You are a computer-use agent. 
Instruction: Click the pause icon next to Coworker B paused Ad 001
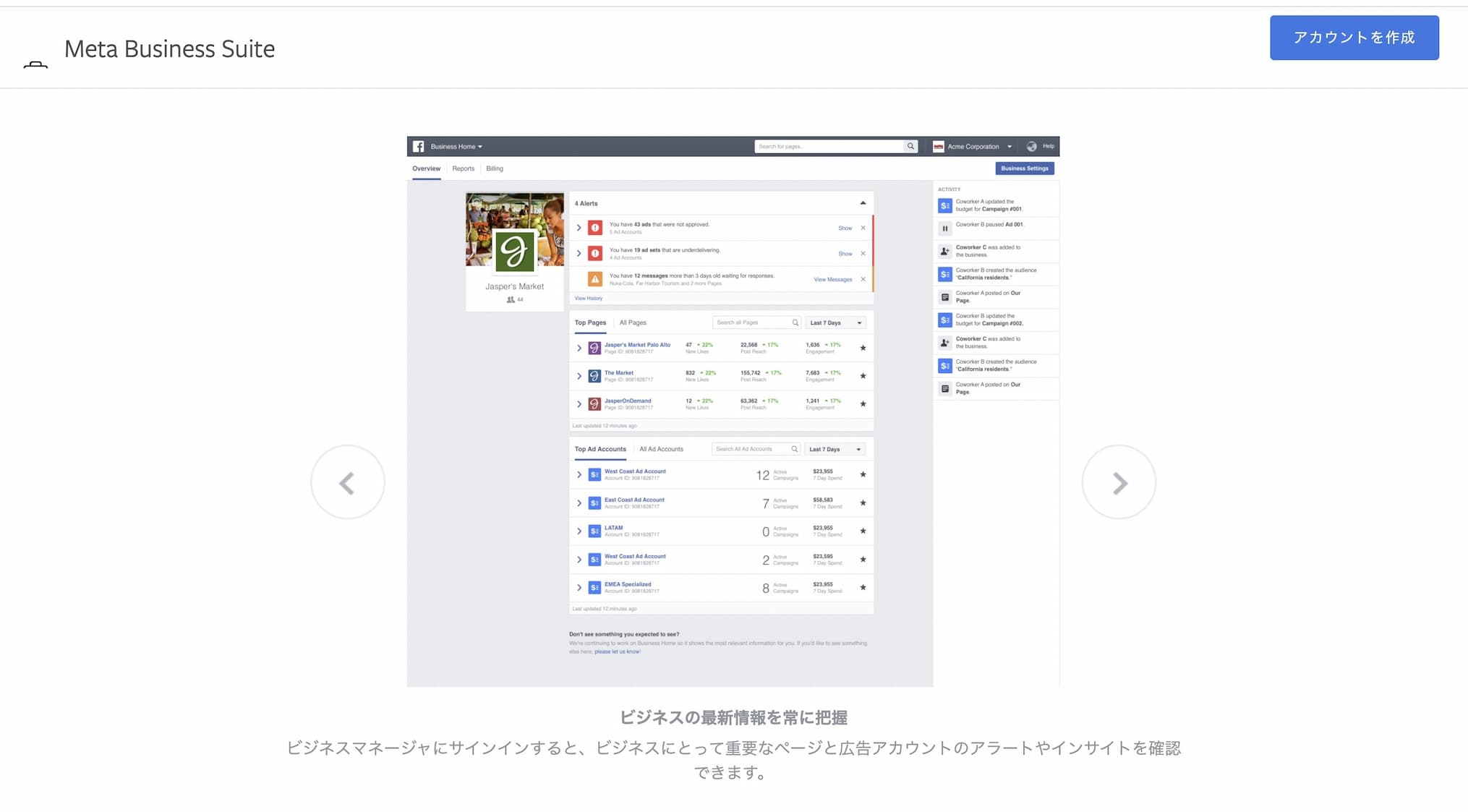click(944, 228)
